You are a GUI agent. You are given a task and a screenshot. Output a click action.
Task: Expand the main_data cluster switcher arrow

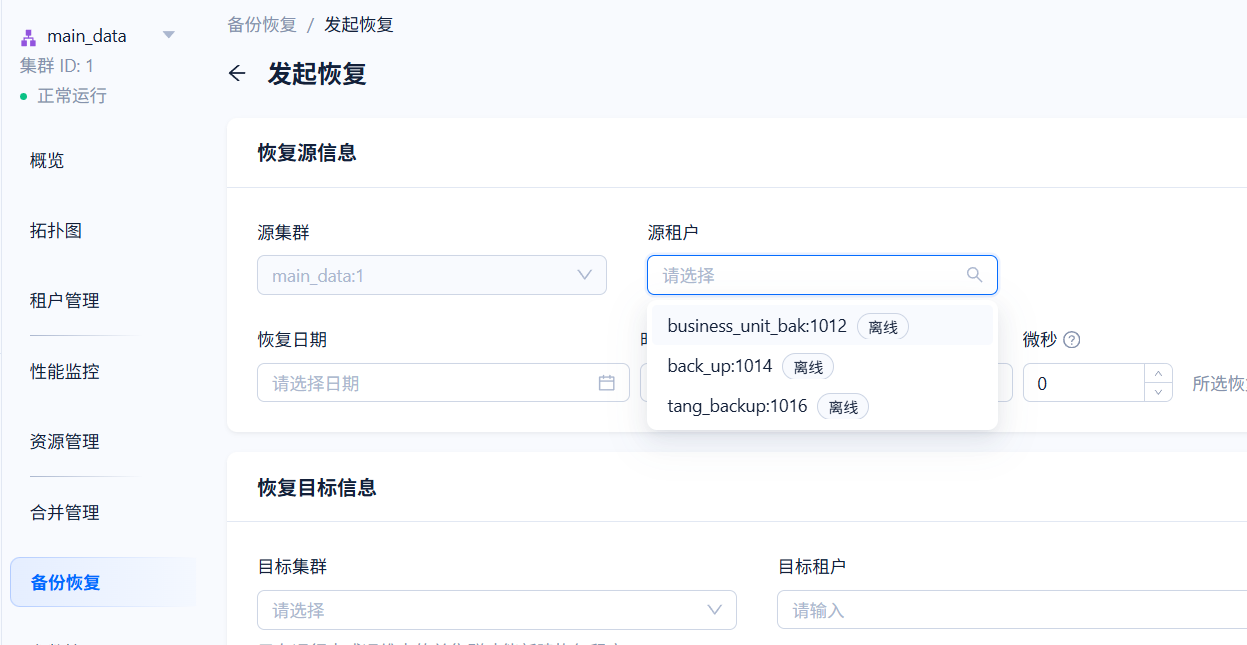(169, 35)
